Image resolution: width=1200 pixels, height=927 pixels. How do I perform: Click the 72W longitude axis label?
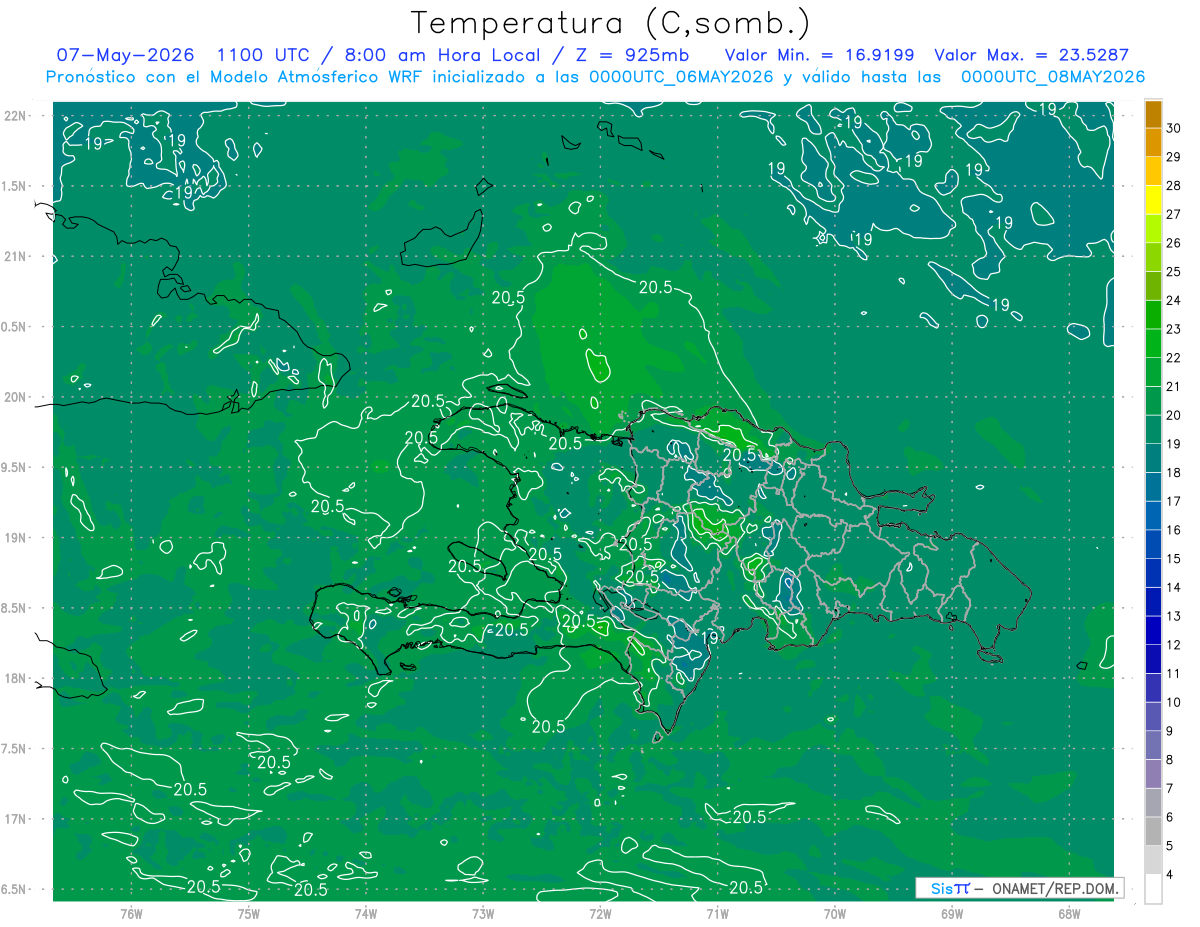pyautogui.click(x=600, y=913)
